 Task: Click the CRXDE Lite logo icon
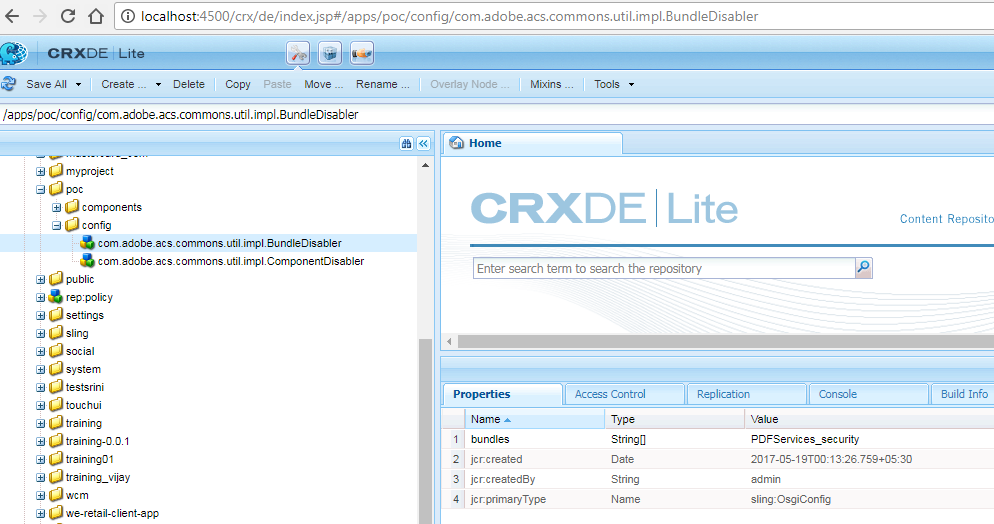click(13, 53)
